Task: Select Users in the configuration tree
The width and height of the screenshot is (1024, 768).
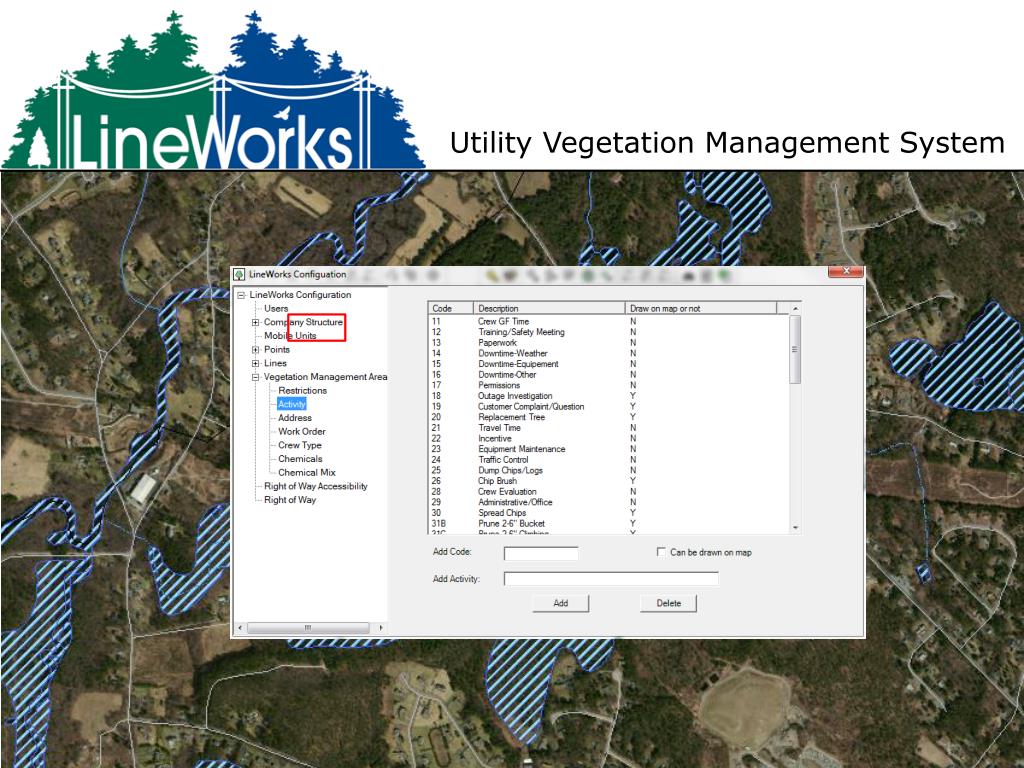Action: [x=276, y=308]
